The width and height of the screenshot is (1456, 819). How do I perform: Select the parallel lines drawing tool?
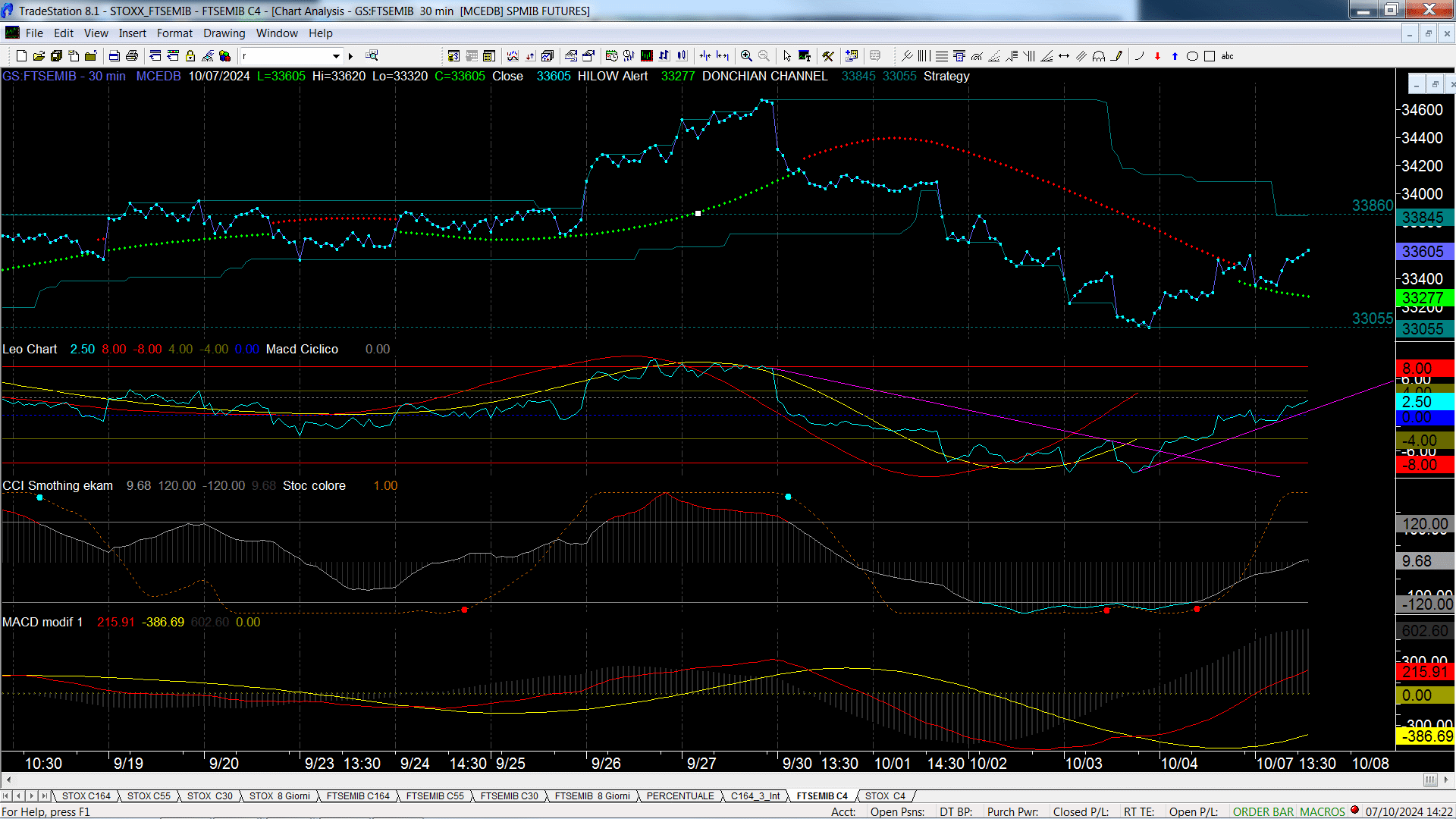(1081, 56)
